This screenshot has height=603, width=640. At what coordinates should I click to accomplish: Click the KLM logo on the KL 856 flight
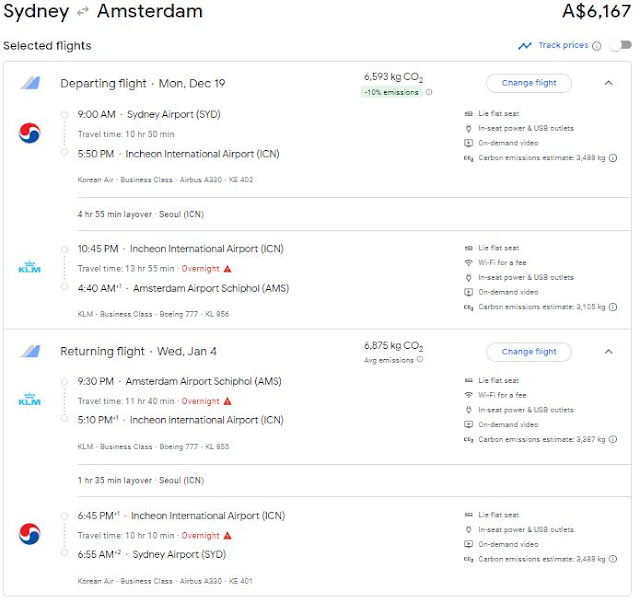click(x=30, y=268)
